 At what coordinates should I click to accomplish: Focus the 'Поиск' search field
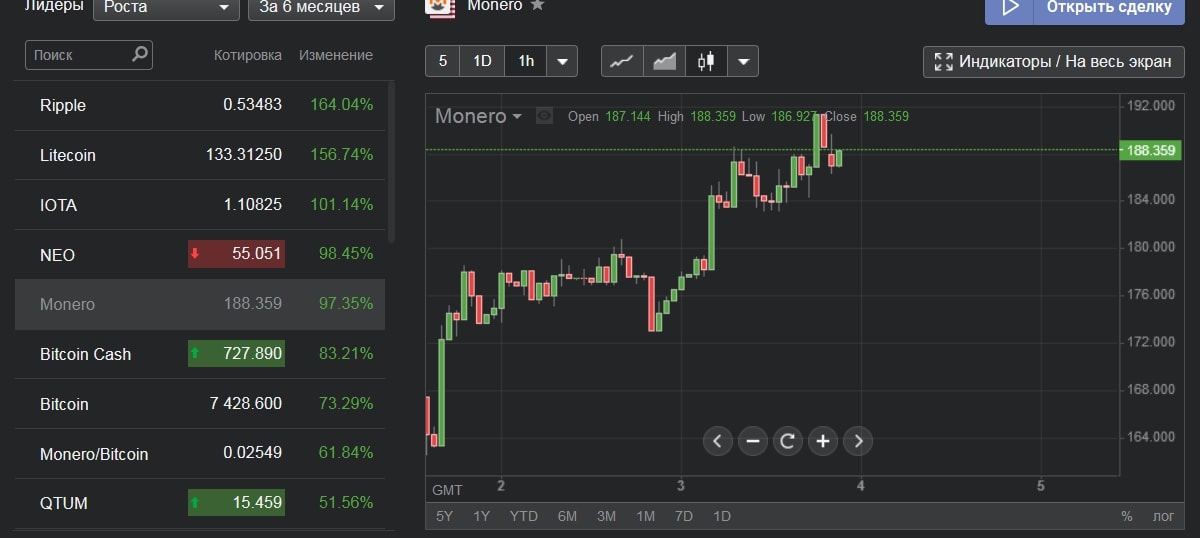point(88,55)
